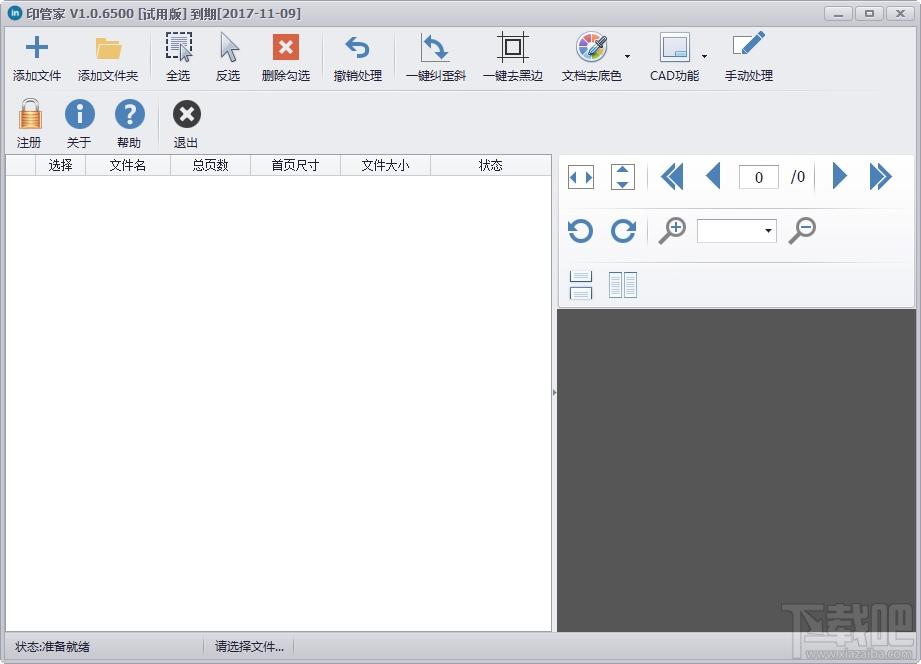
Task: Sort by 文件大小 column header
Action: pos(385,166)
